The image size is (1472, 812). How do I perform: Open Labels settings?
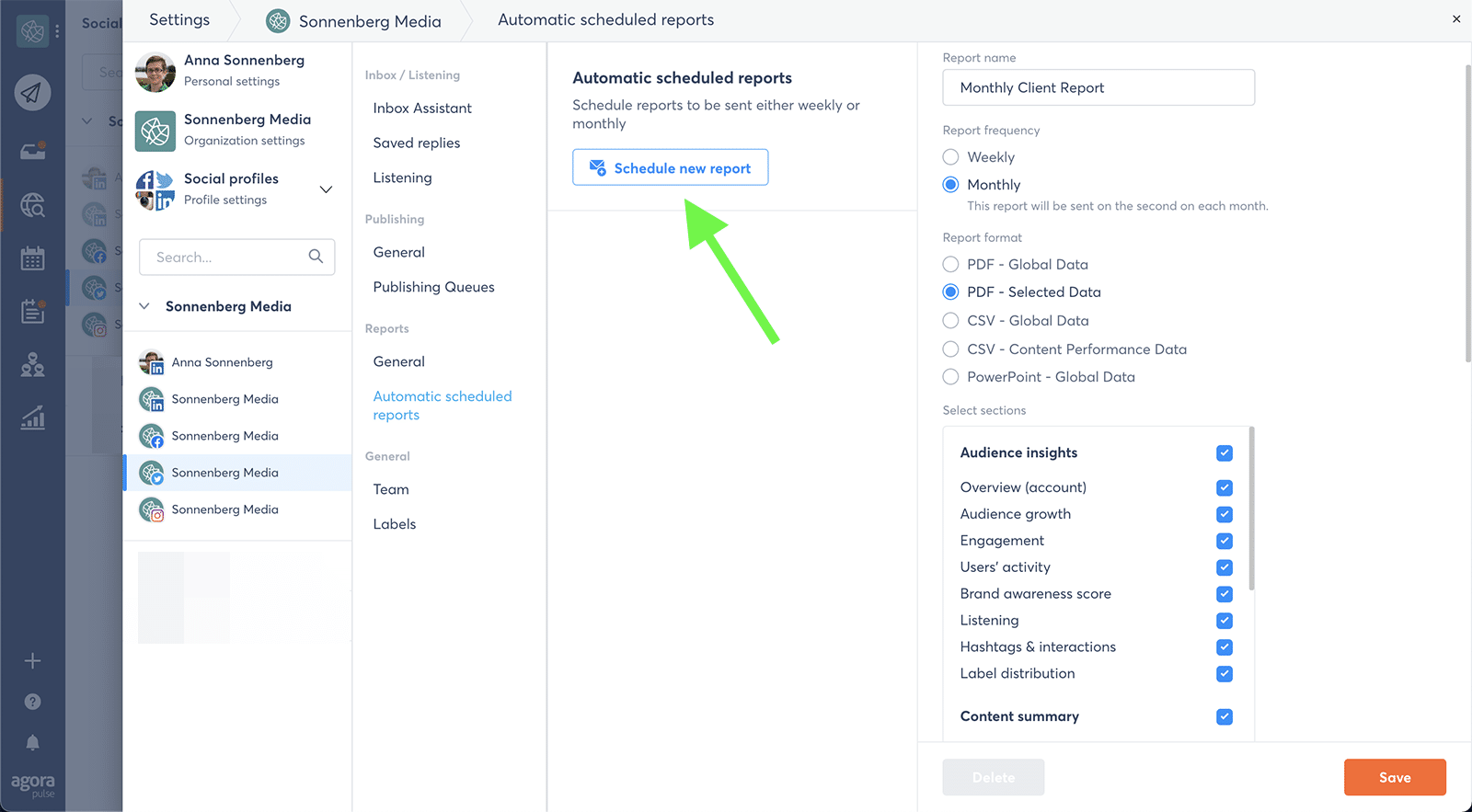tap(395, 524)
